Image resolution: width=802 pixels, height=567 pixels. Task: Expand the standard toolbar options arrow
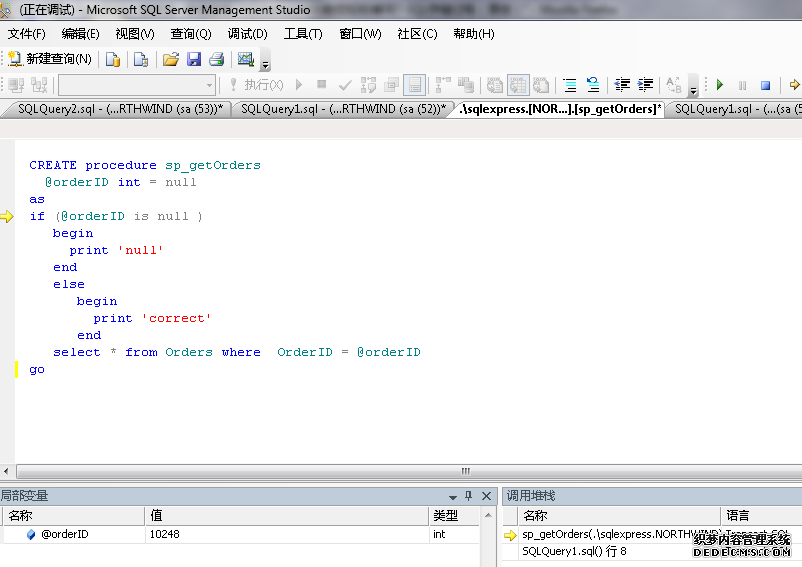click(265, 63)
